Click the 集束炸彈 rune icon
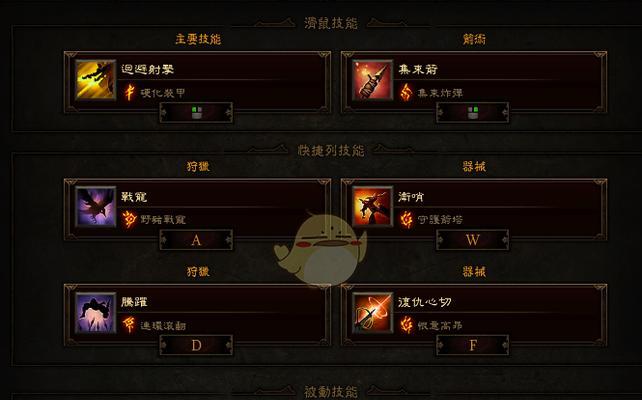 click(x=406, y=93)
